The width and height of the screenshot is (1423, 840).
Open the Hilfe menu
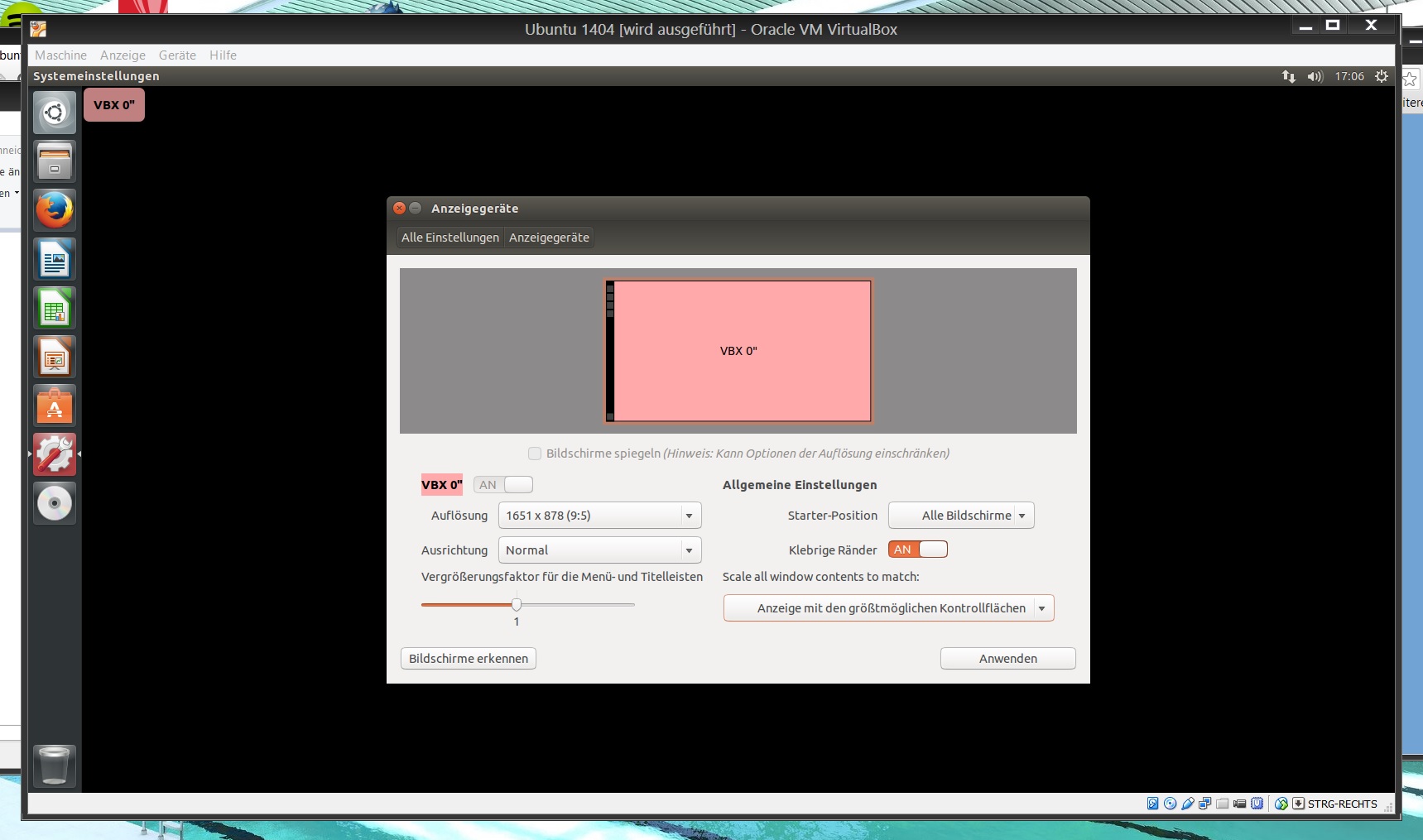(223, 55)
